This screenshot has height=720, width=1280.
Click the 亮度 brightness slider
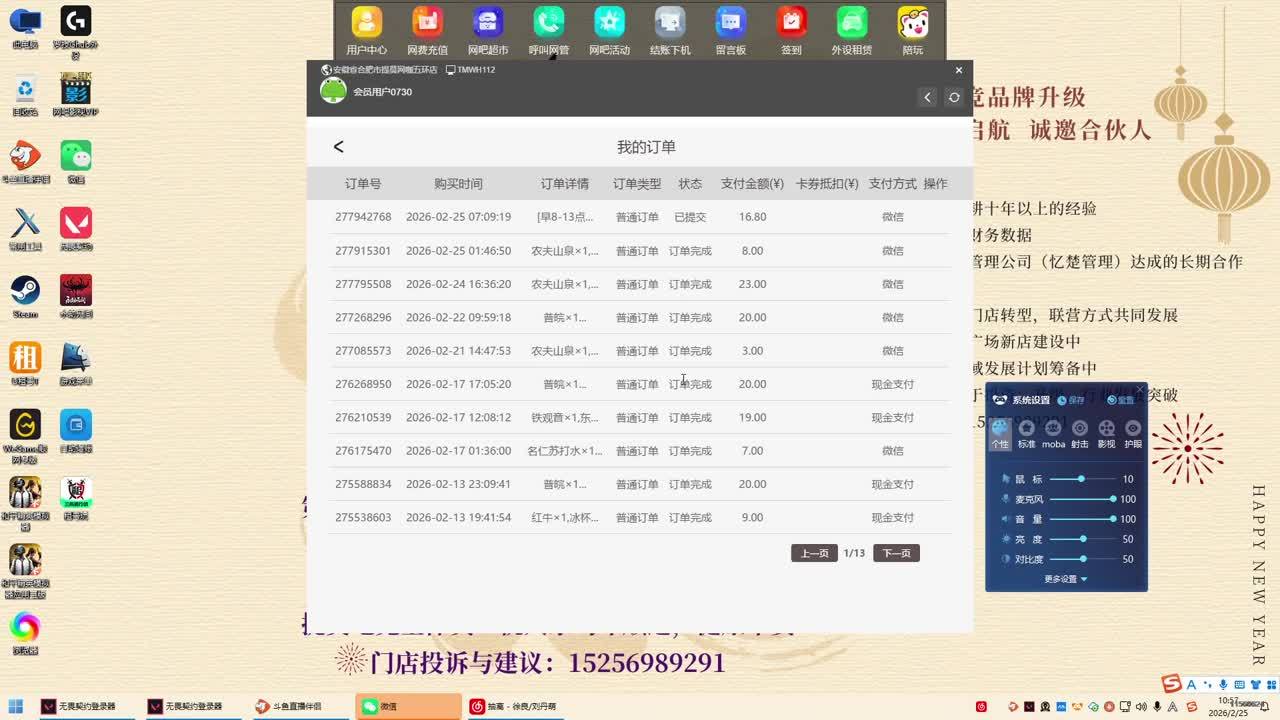(1083, 539)
